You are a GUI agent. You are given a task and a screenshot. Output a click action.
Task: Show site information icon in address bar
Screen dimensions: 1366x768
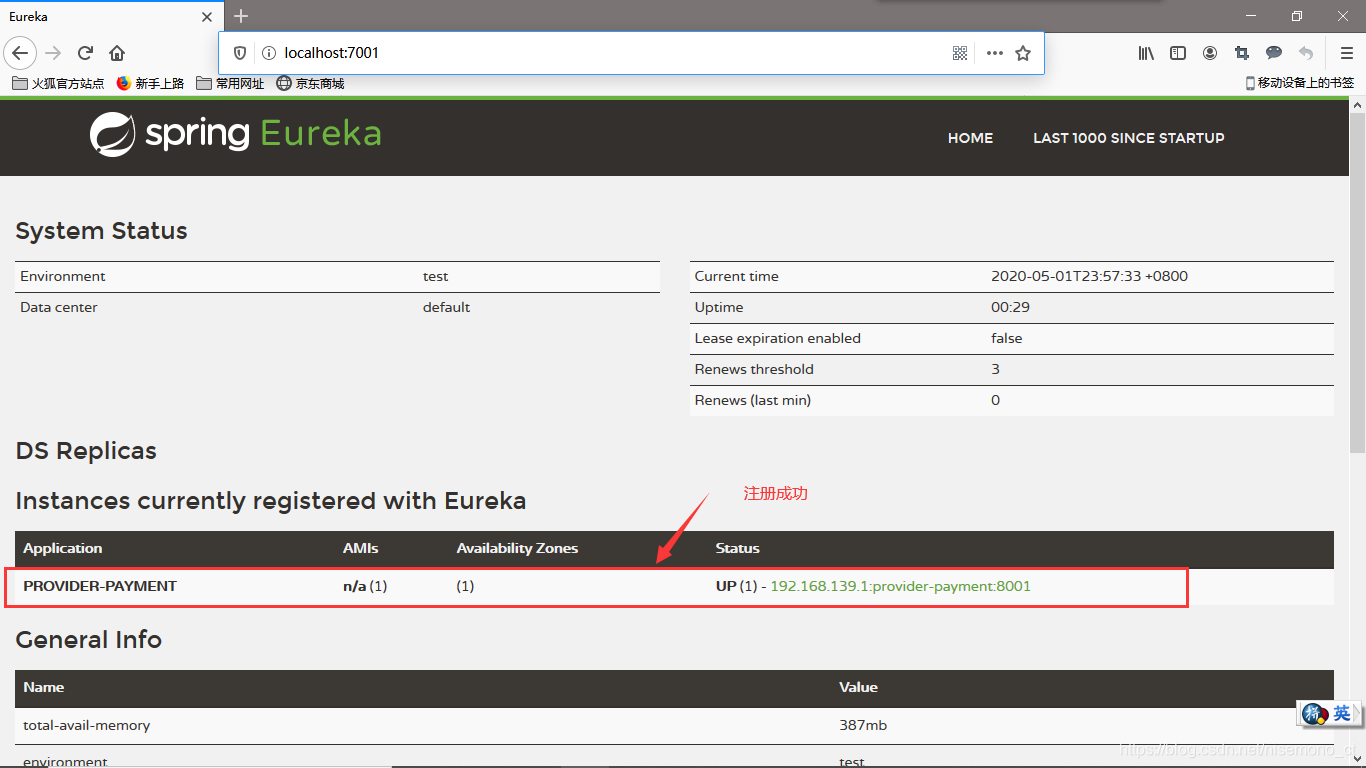(268, 53)
